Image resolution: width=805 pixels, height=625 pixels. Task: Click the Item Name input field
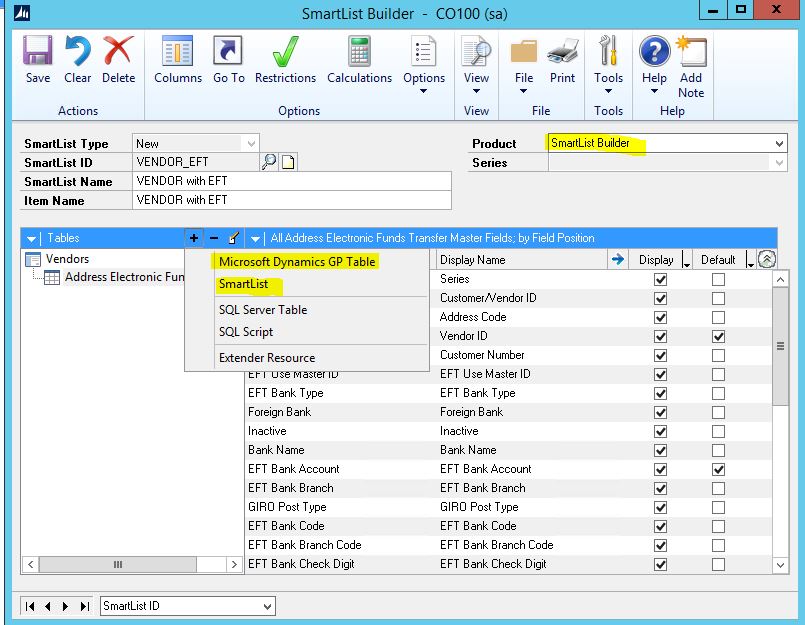[292, 200]
